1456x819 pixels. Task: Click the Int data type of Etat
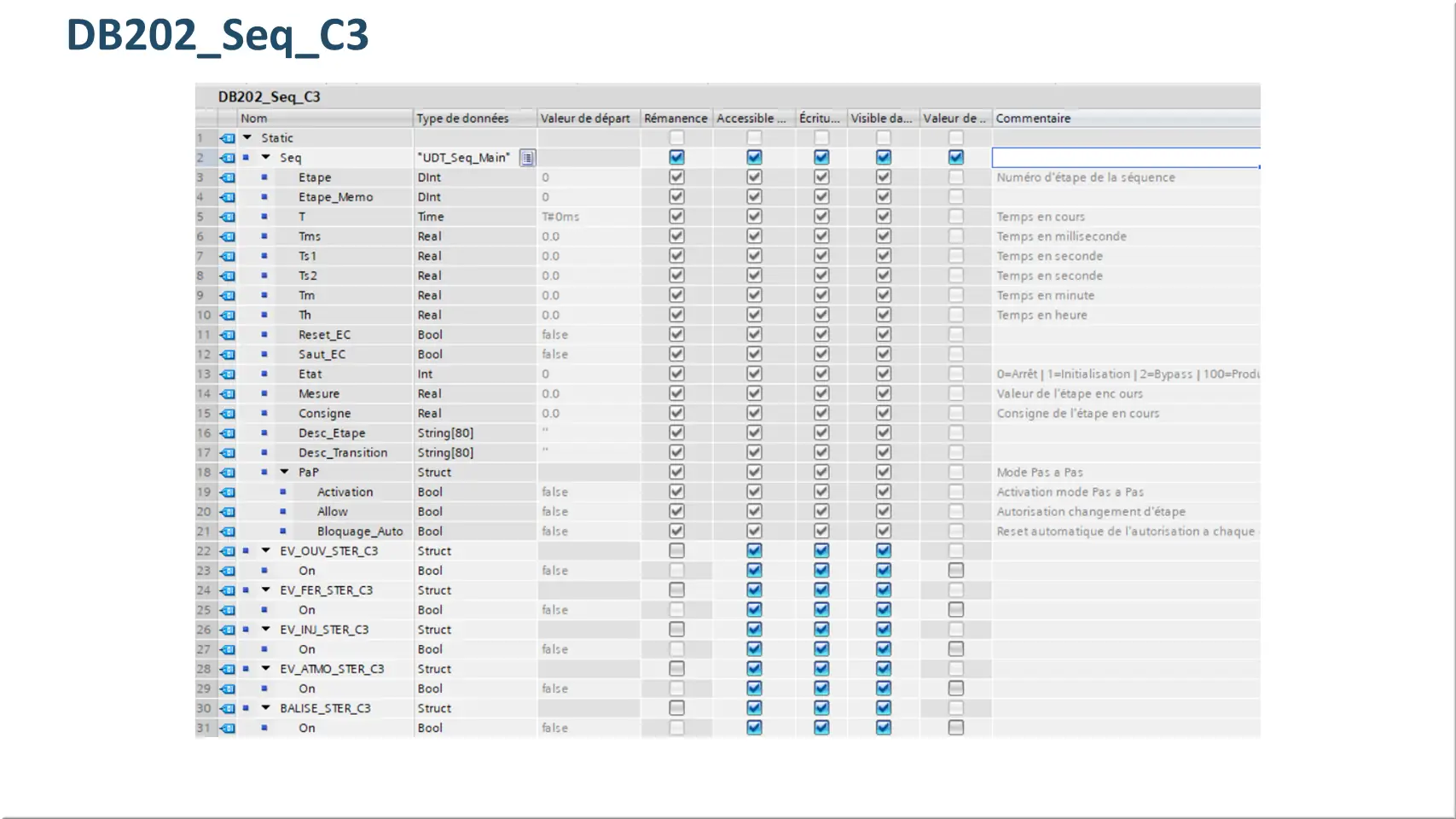[425, 375]
